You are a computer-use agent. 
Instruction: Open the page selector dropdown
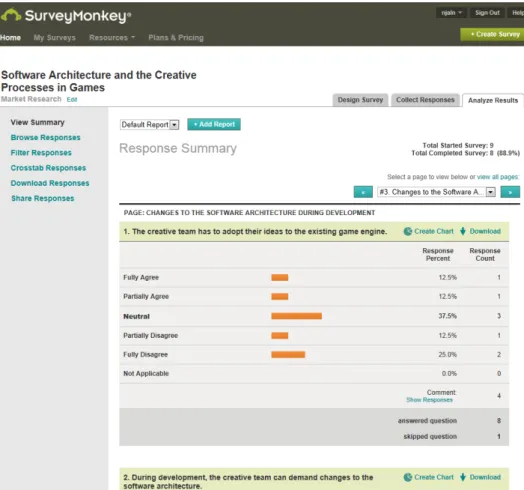pos(436,192)
